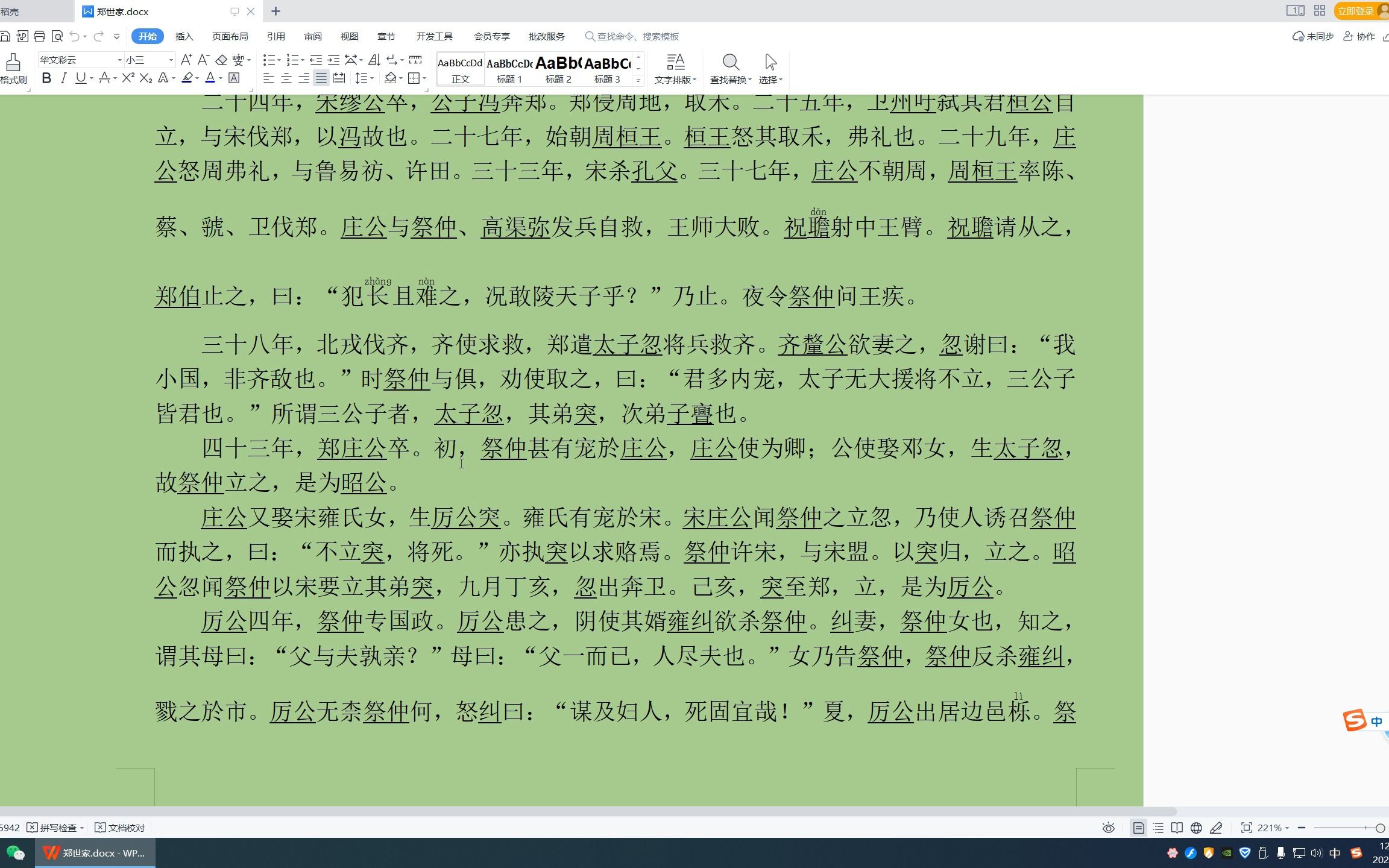Open the 审阅 (Review) tab
The width and height of the screenshot is (1389, 868).
click(312, 36)
